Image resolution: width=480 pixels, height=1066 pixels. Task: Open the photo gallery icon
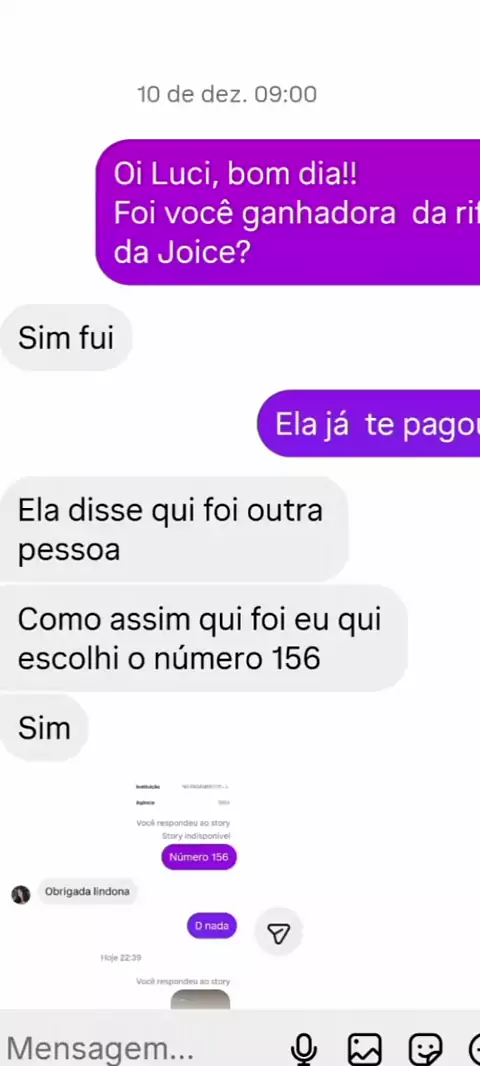tap(364, 1049)
